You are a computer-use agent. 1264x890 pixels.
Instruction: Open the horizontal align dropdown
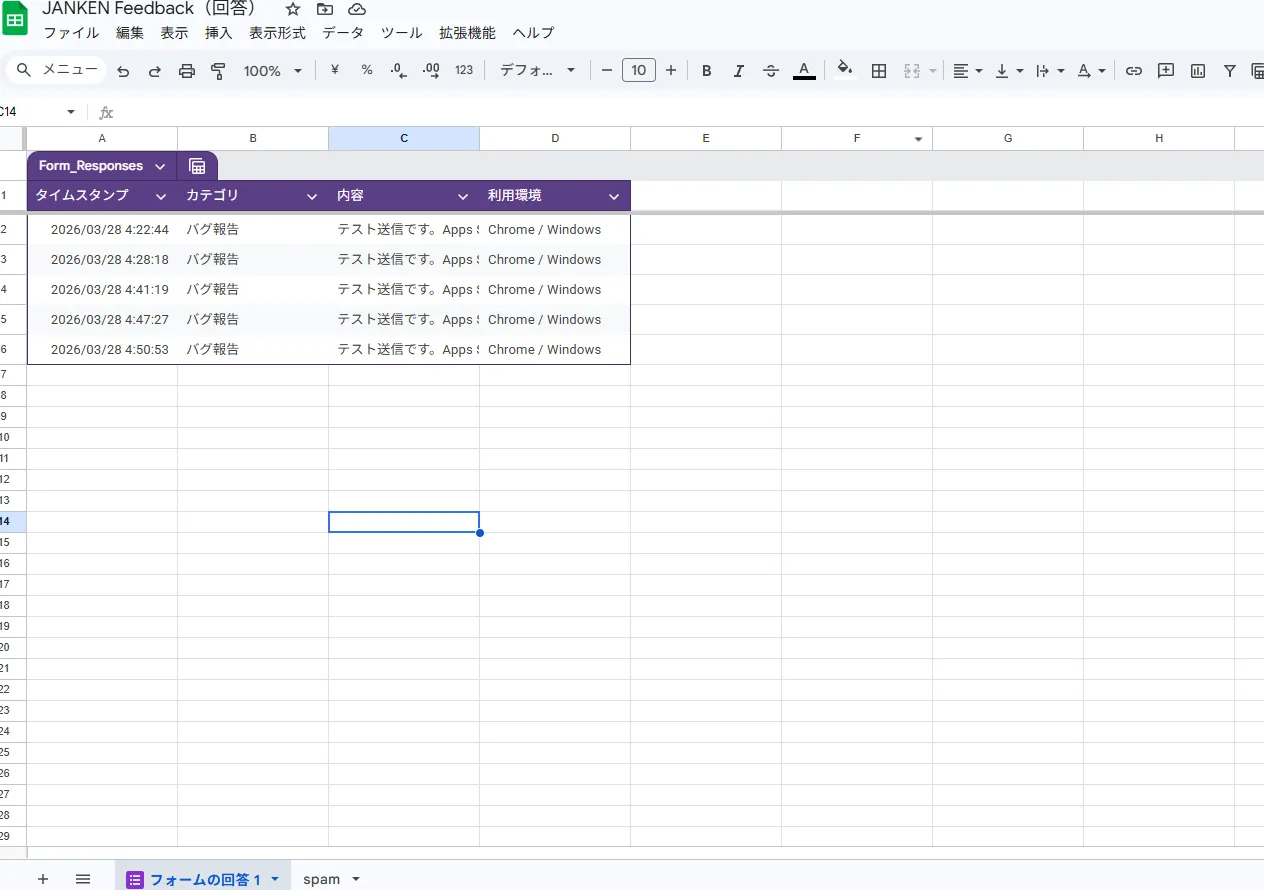click(x=967, y=71)
